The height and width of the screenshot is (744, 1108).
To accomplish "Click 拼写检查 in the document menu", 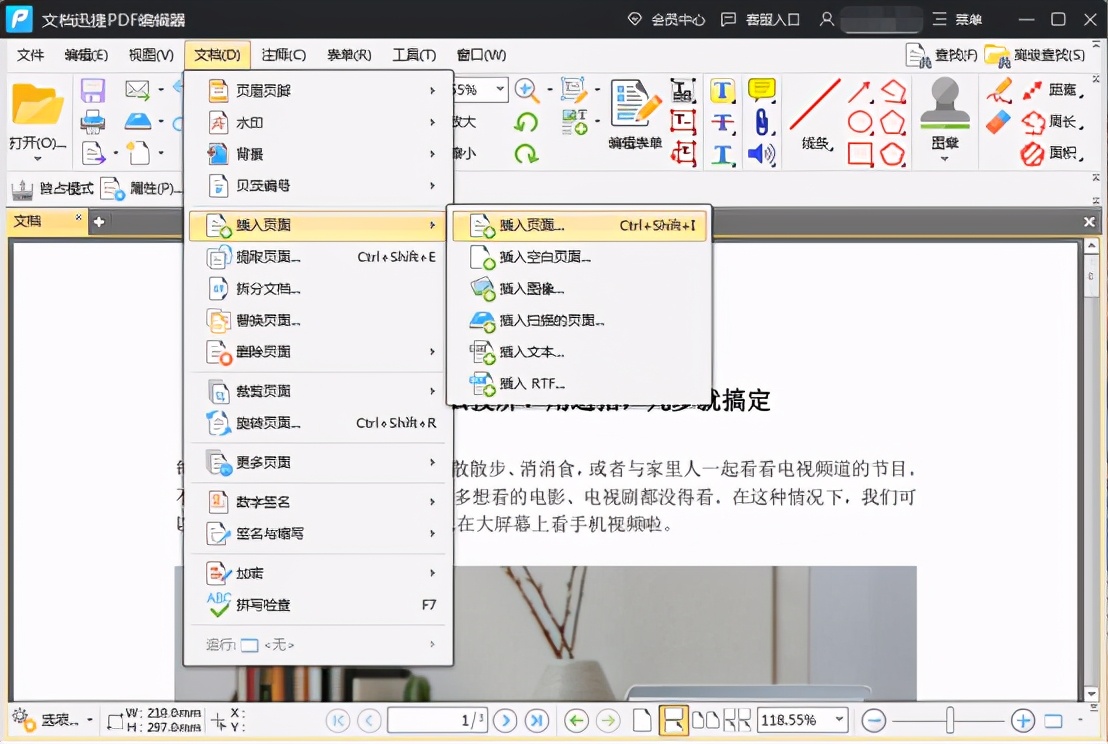I will click(x=254, y=605).
